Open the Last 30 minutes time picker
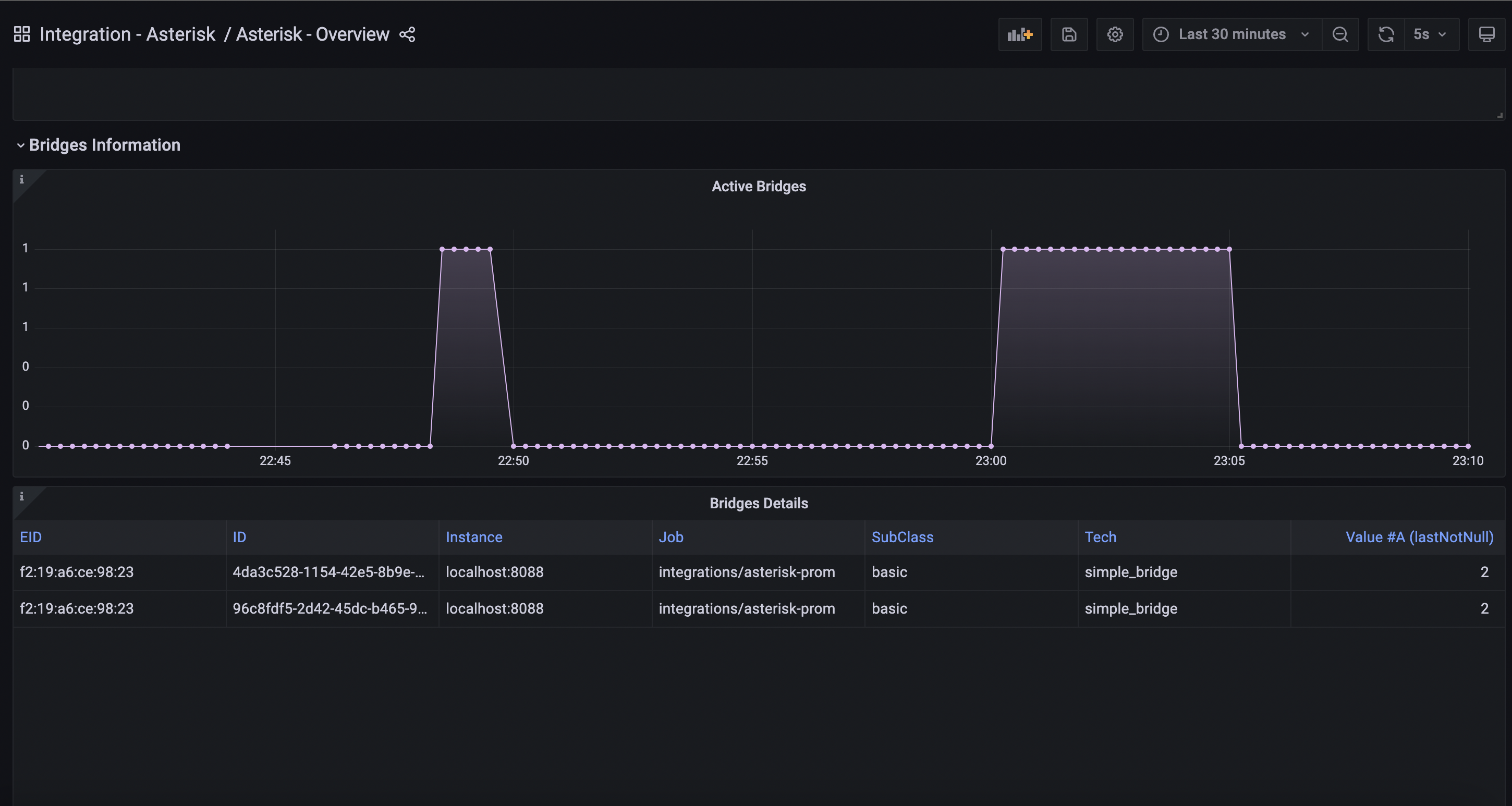This screenshot has height=806, width=1512. click(x=1231, y=34)
